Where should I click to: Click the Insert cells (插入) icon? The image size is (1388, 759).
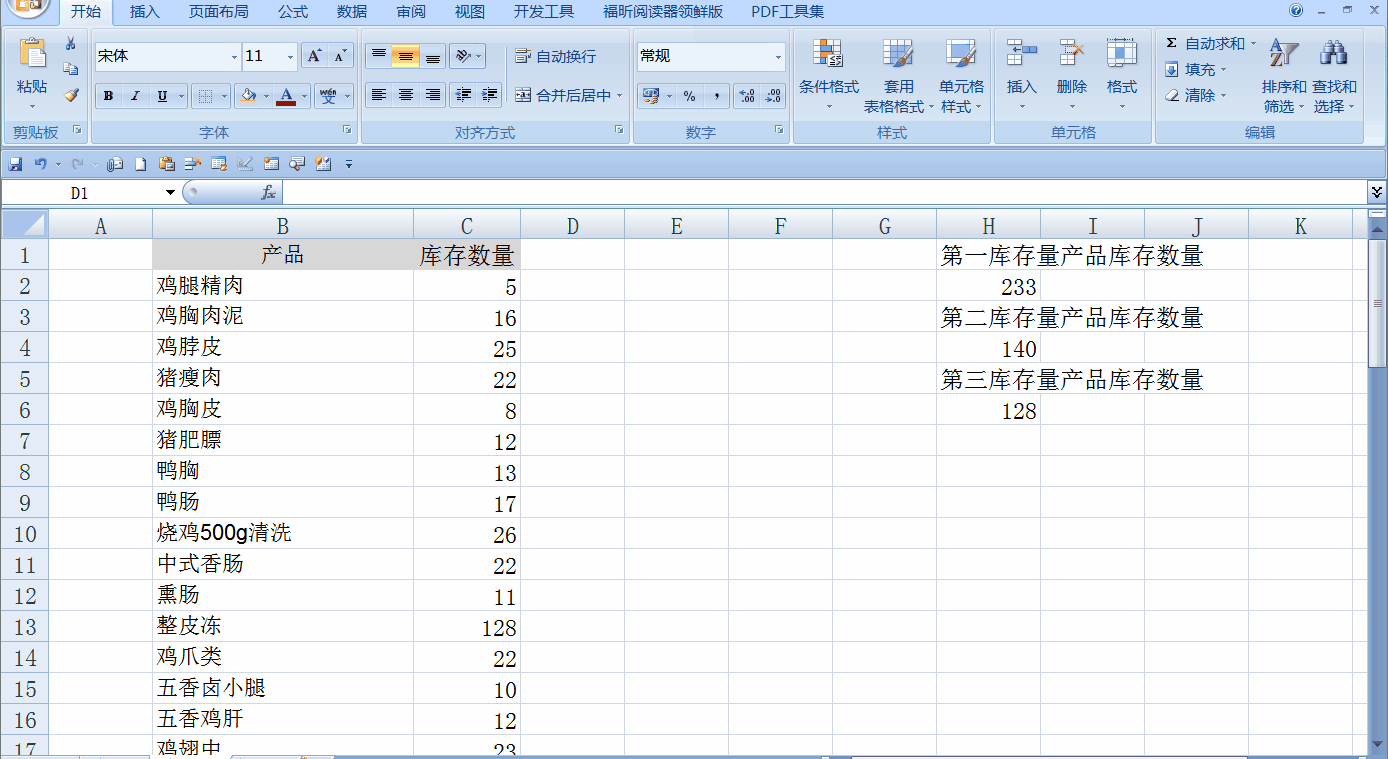(x=1022, y=53)
